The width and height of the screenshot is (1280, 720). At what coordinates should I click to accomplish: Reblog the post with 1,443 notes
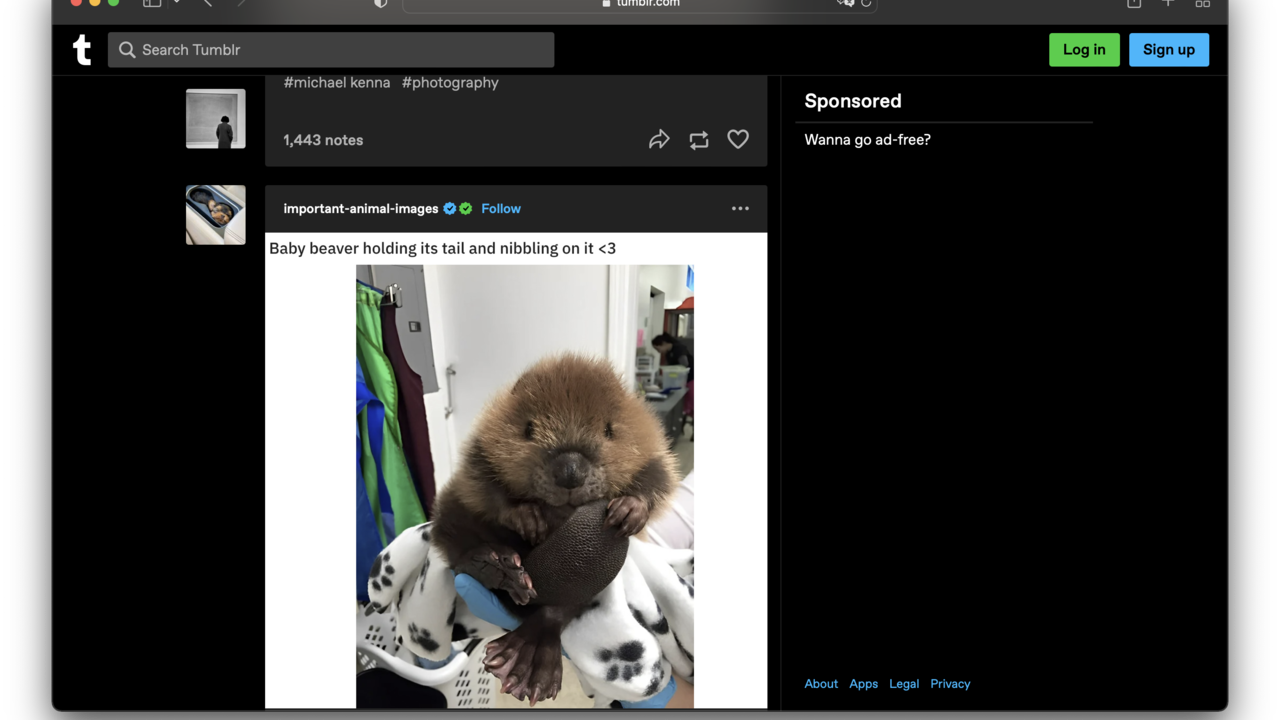[x=699, y=140]
